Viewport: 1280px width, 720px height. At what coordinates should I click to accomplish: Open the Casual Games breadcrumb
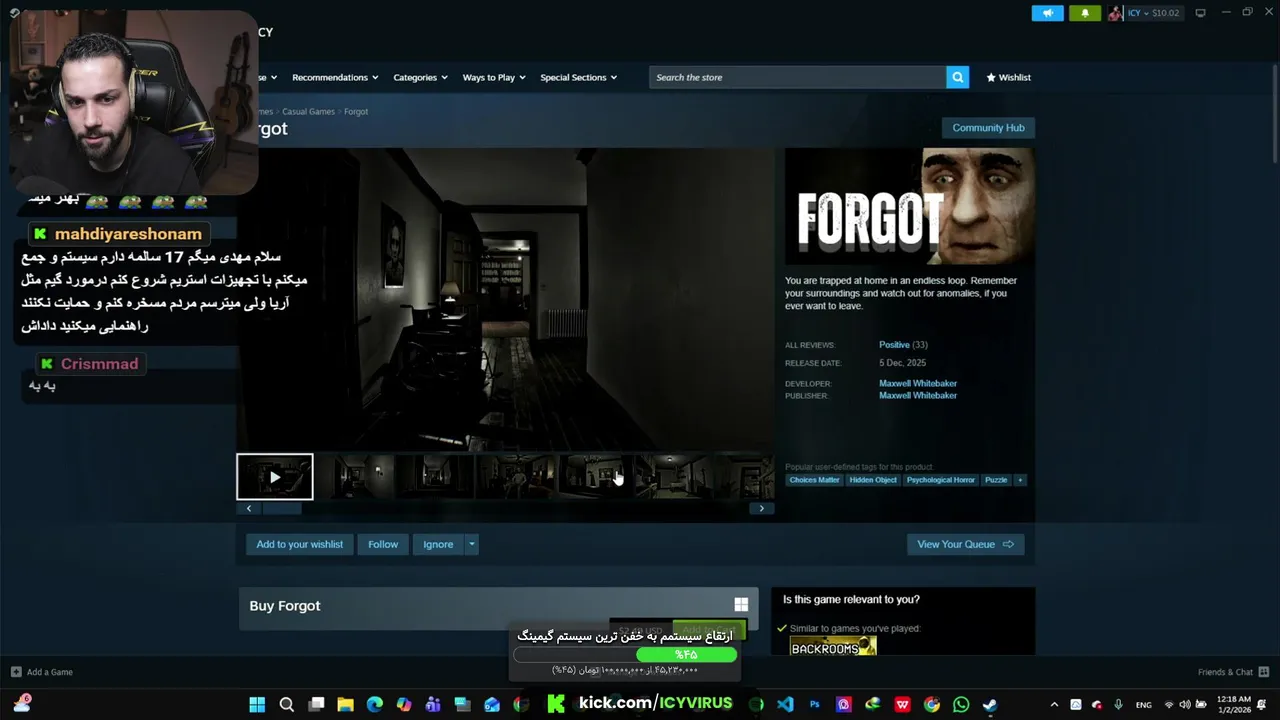coord(308,111)
